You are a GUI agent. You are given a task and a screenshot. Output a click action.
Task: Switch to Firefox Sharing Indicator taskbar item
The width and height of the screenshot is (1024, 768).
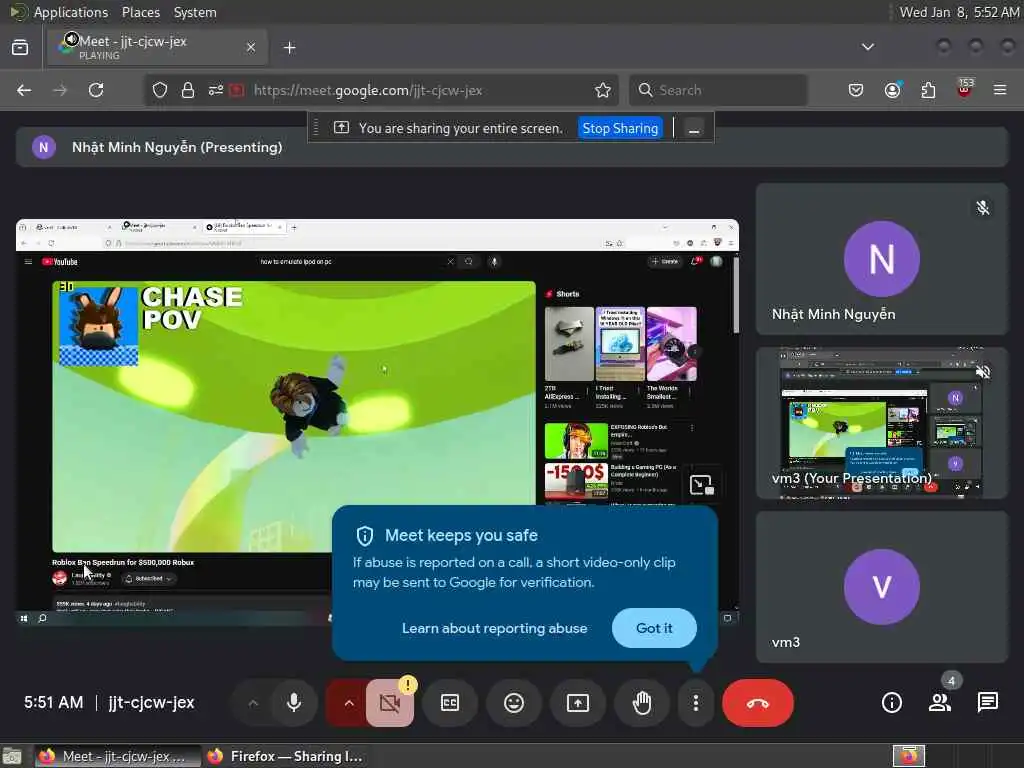tap(285, 756)
